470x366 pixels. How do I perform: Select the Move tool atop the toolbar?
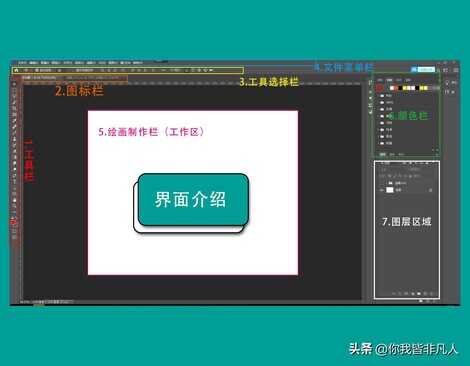pos(14,85)
